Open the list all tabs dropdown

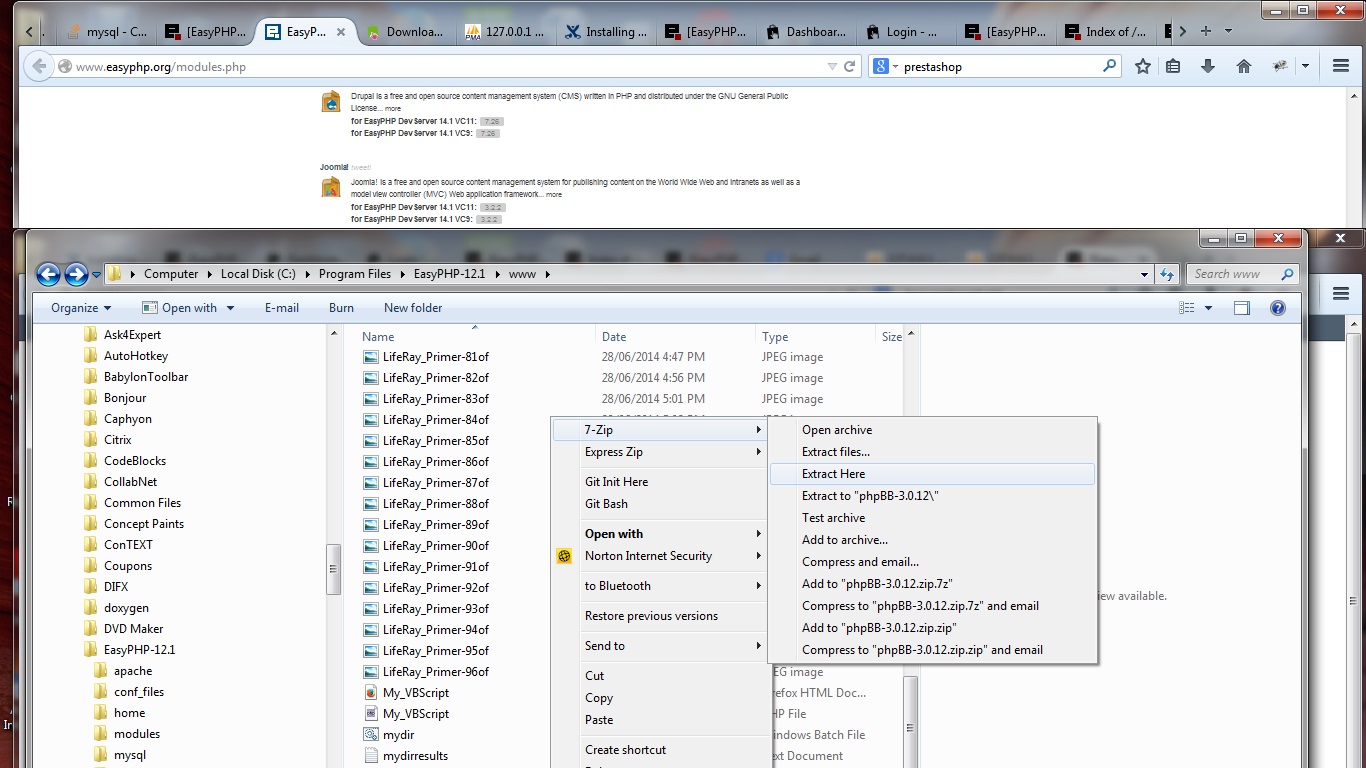tap(1228, 32)
